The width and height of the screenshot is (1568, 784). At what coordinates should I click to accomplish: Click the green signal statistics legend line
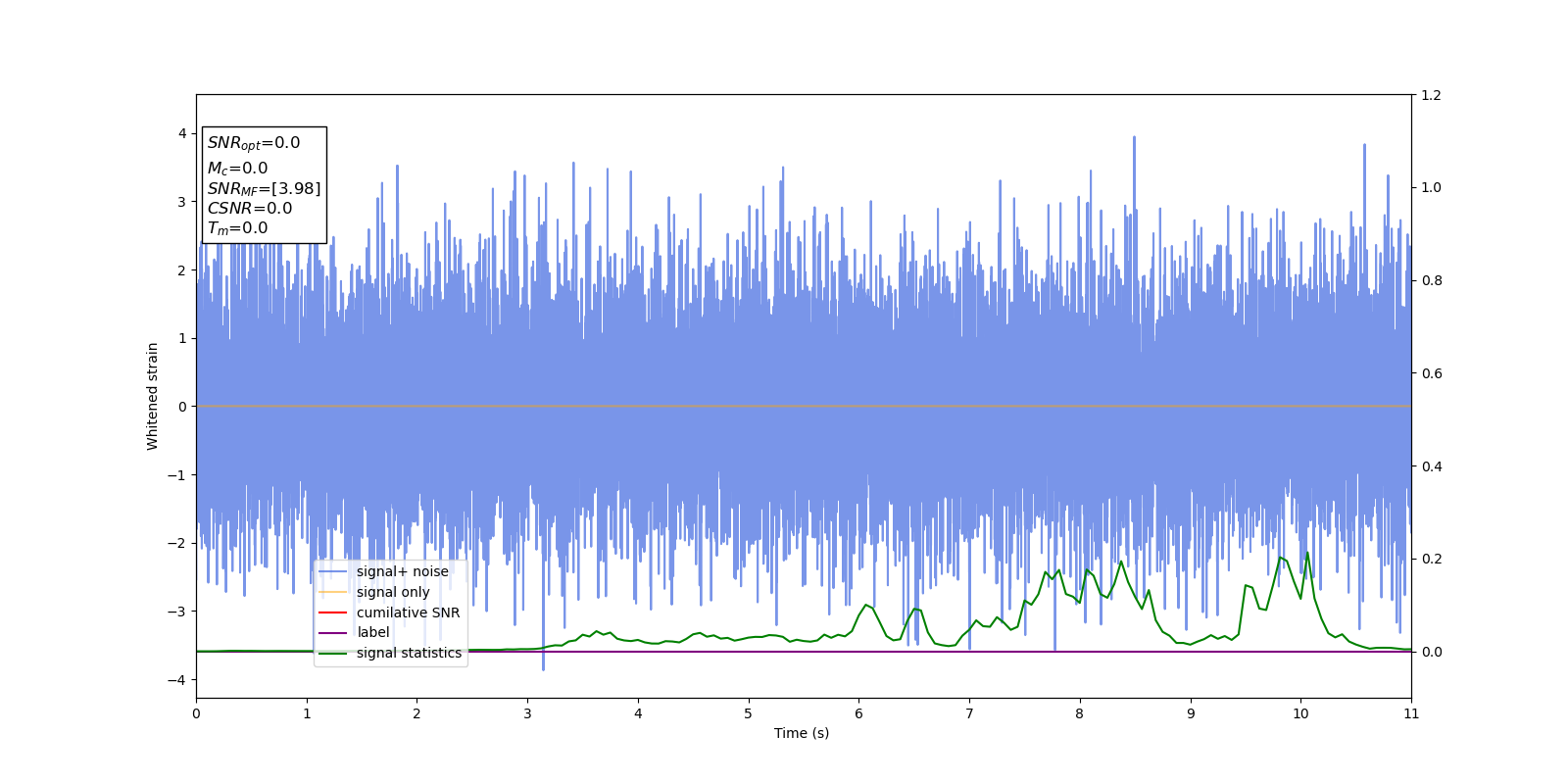click(x=333, y=653)
